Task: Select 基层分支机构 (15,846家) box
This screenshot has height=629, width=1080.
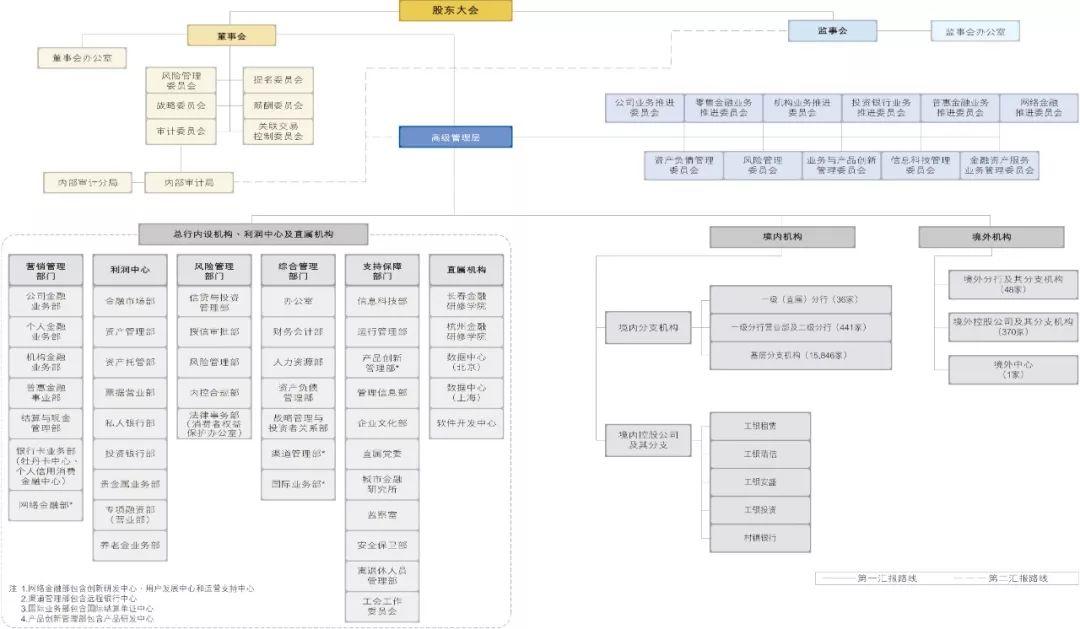Action: tap(787, 356)
